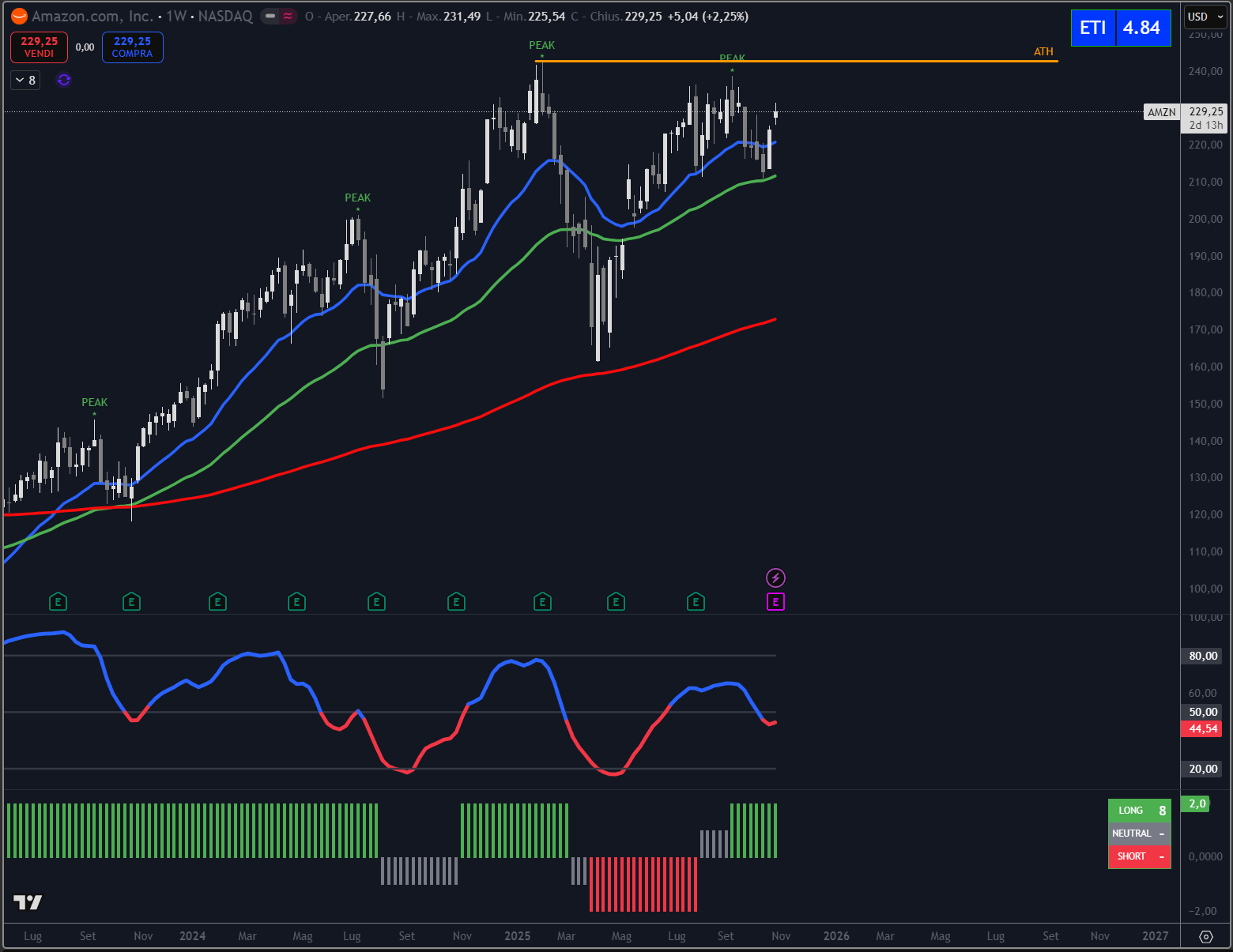The image size is (1233, 952).
Task: Click the red VENDI sell button
Action: click(39, 47)
